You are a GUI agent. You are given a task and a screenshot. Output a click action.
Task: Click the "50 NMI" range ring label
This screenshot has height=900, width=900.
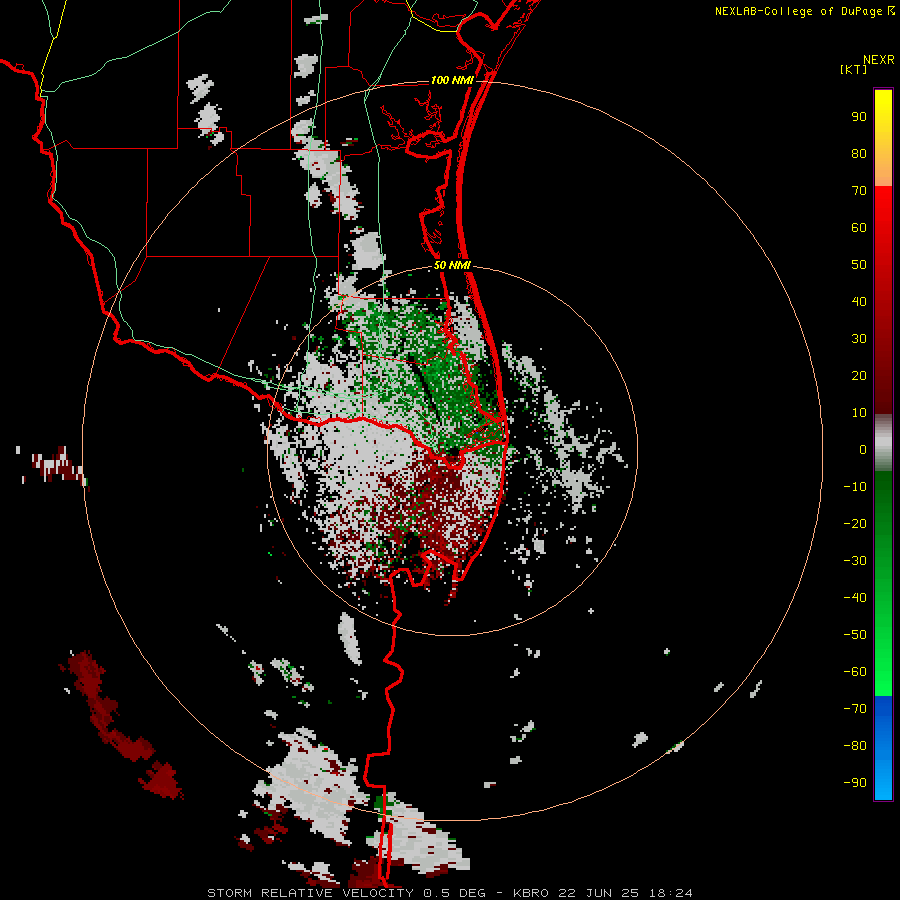click(452, 265)
